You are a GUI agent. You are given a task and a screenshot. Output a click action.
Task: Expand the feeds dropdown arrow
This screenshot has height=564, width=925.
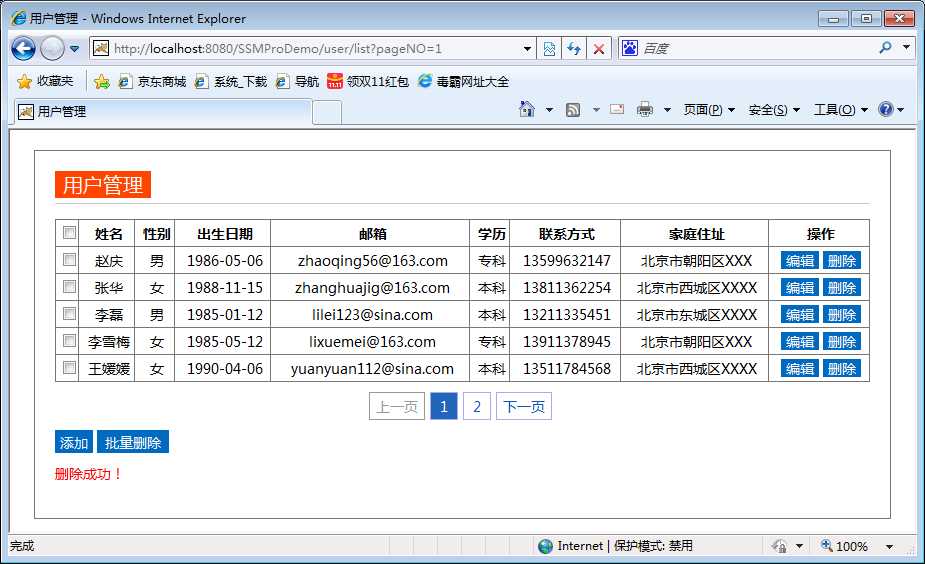(596, 110)
